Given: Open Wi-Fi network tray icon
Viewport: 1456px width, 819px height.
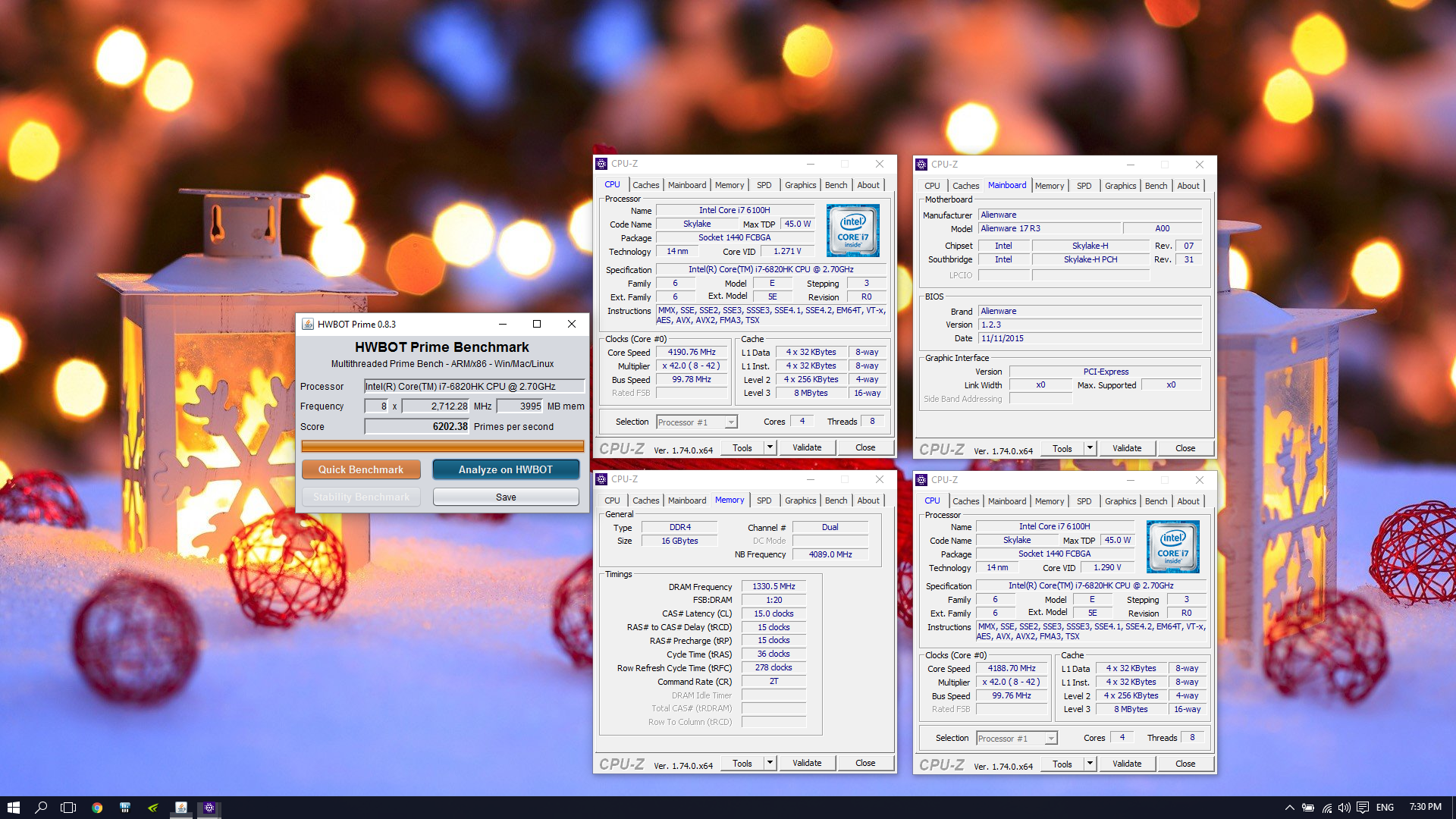Looking at the screenshot, I should tap(1327, 808).
